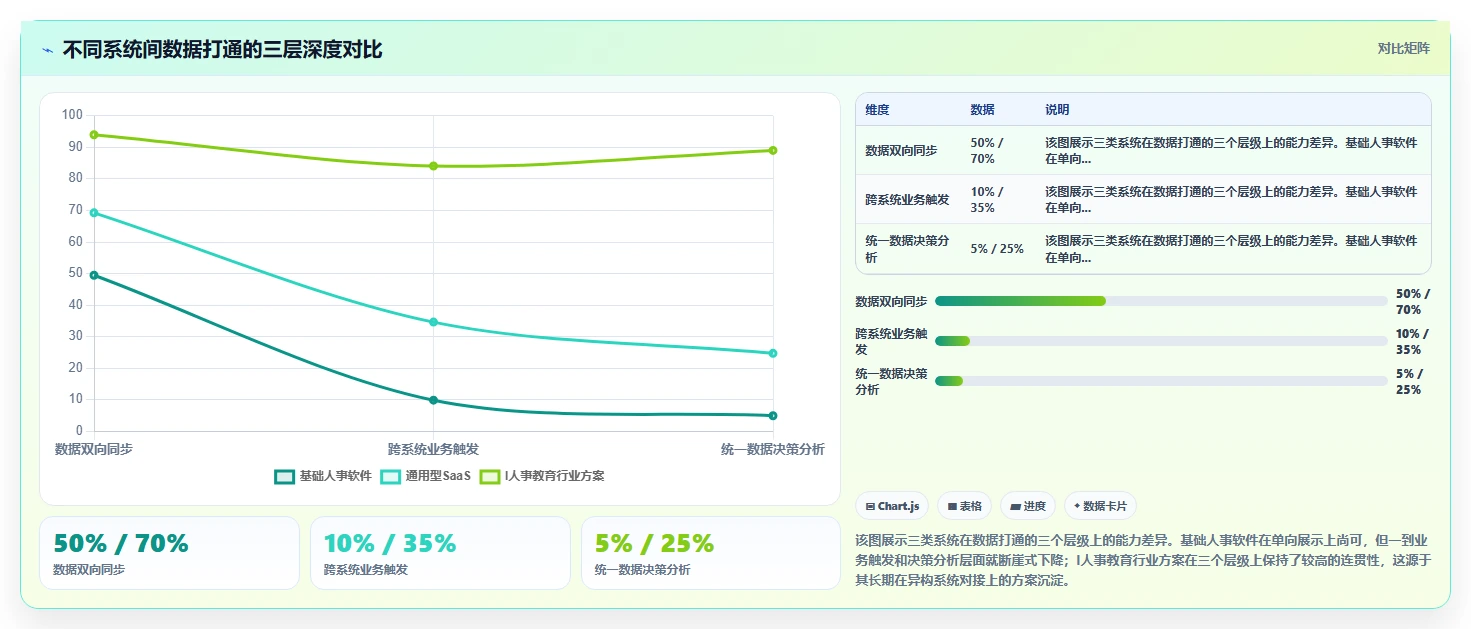Screen dimensions: 1471x629
Task: Toggle the I人事教育行业方案 legend series
Action: coord(542,476)
